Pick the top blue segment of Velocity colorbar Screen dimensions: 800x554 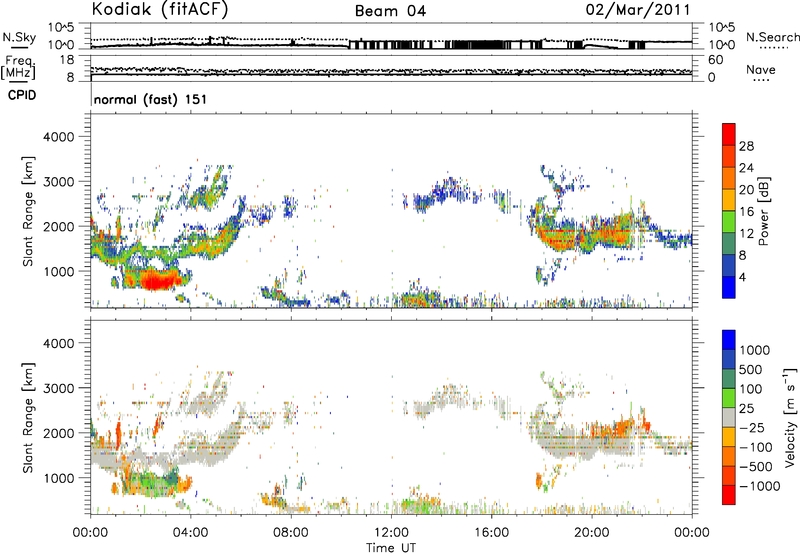(x=729, y=340)
